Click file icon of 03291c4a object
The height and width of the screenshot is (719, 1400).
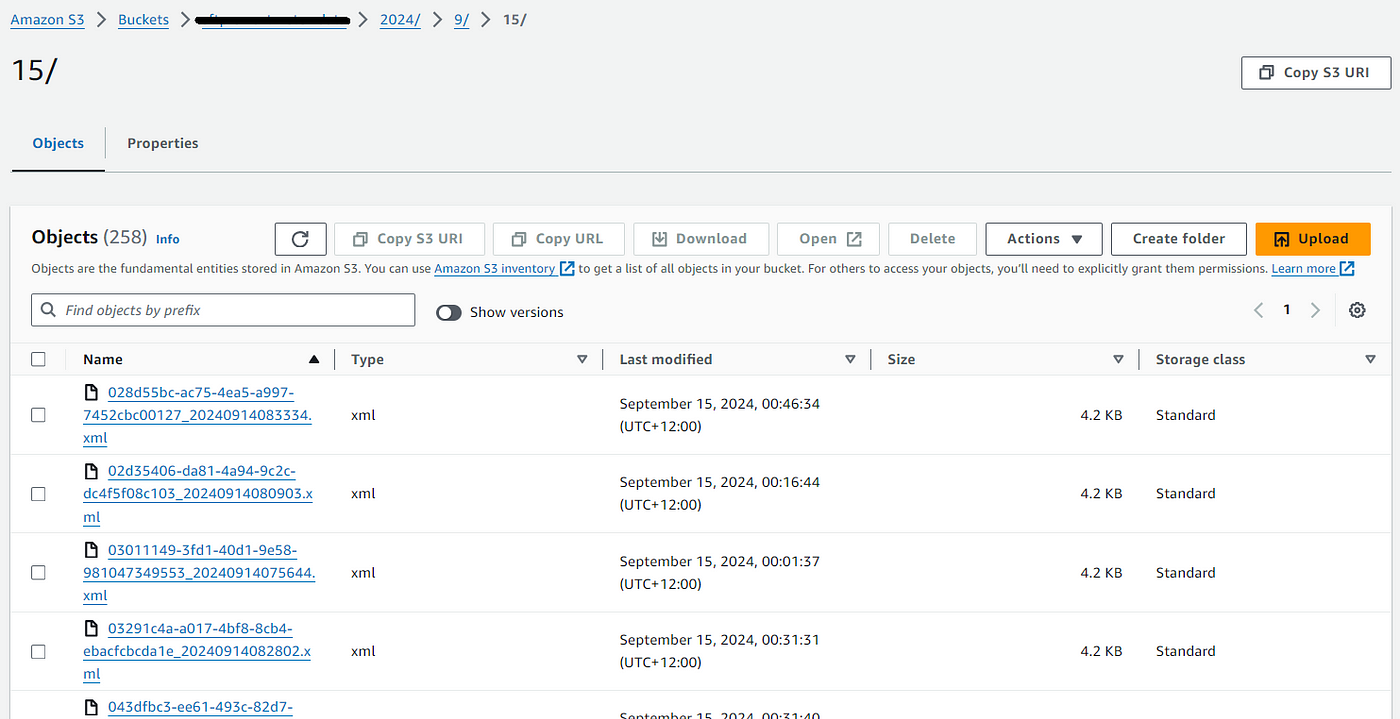[x=92, y=629]
